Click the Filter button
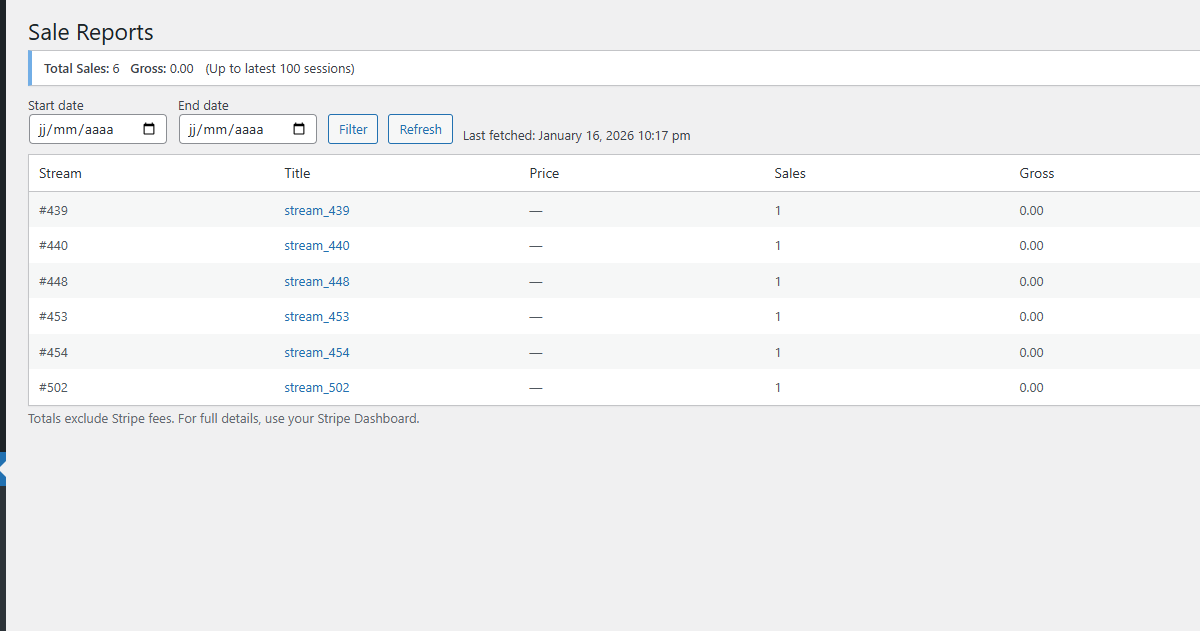This screenshot has height=631, width=1200. coord(352,128)
